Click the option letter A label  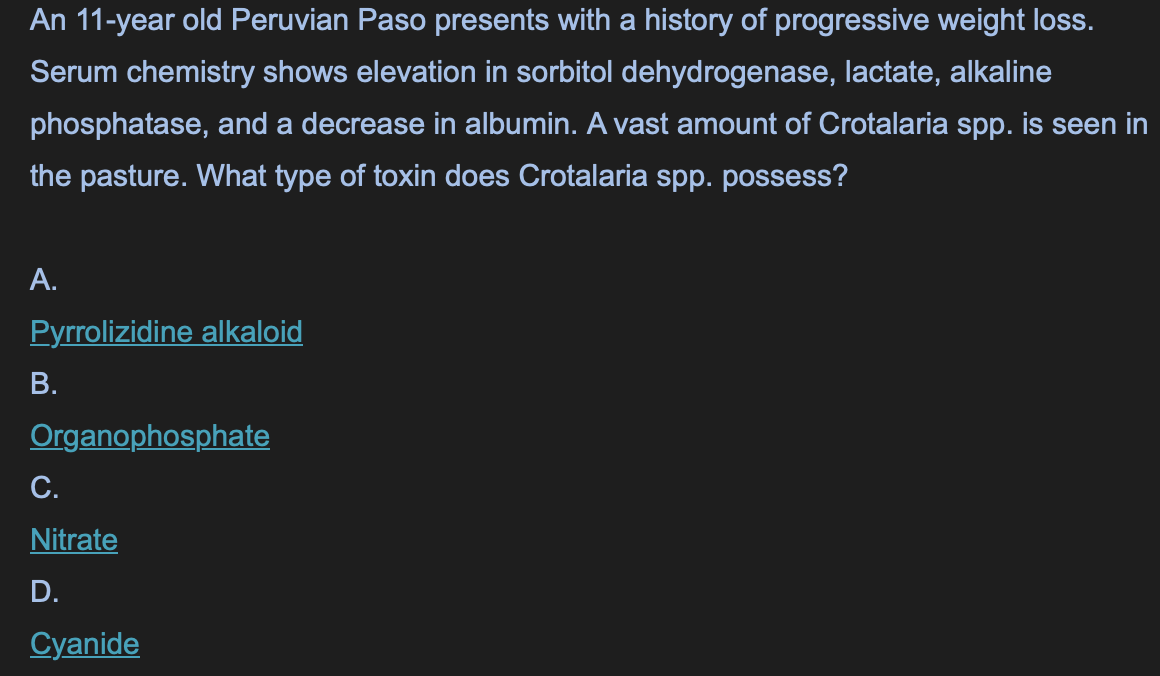(44, 280)
